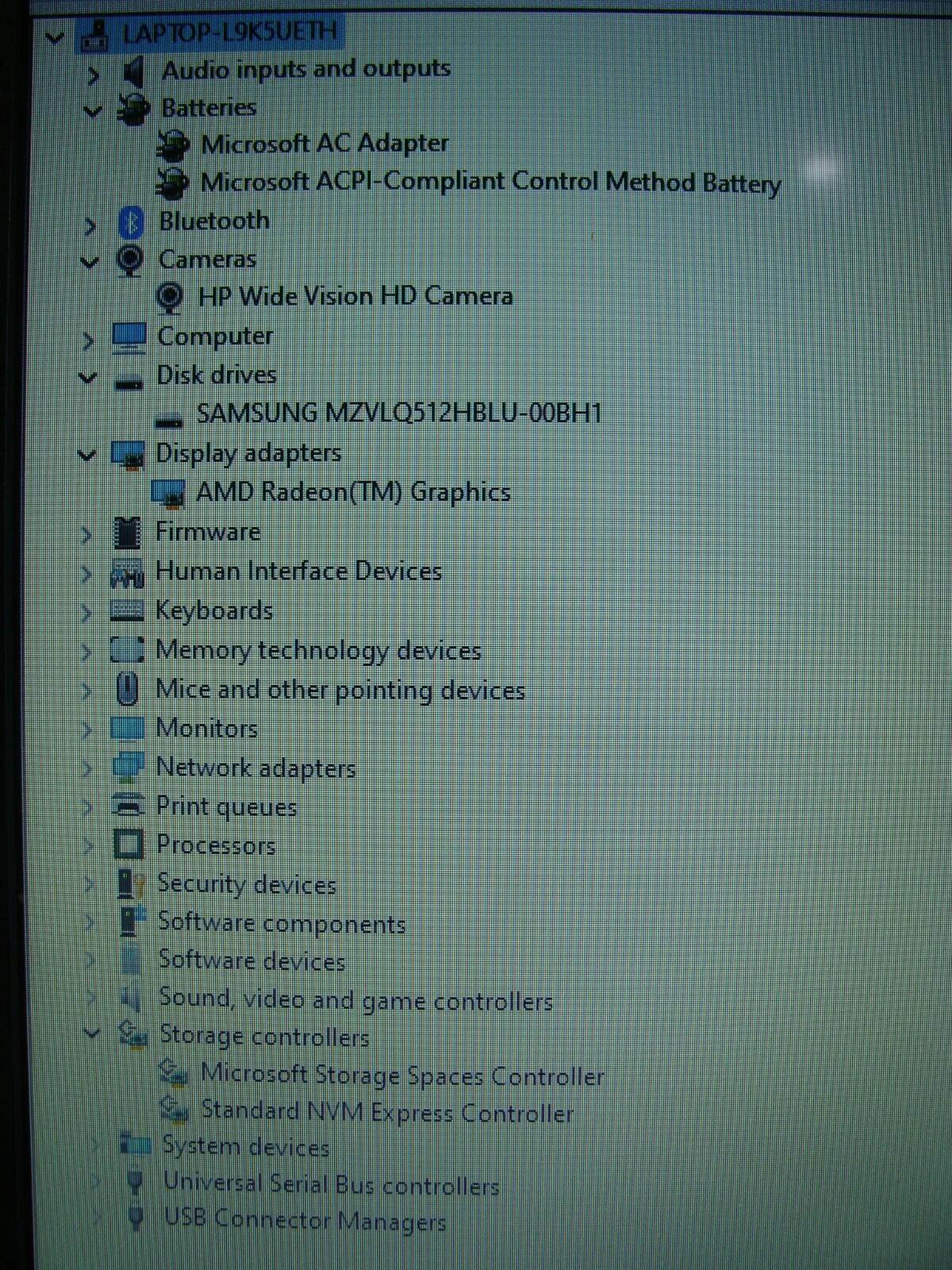This screenshot has height=1270, width=952.
Task: Expand the Bluetooth category
Action: click(90, 226)
